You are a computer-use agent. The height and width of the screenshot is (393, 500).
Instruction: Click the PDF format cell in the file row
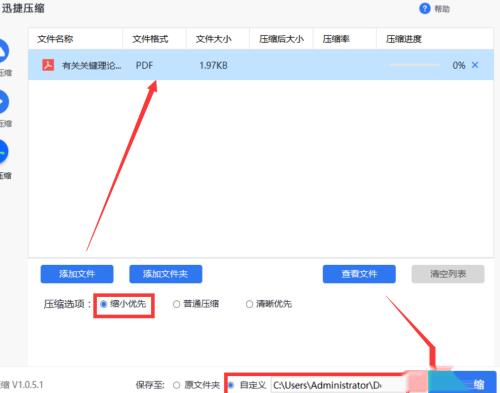[x=144, y=65]
